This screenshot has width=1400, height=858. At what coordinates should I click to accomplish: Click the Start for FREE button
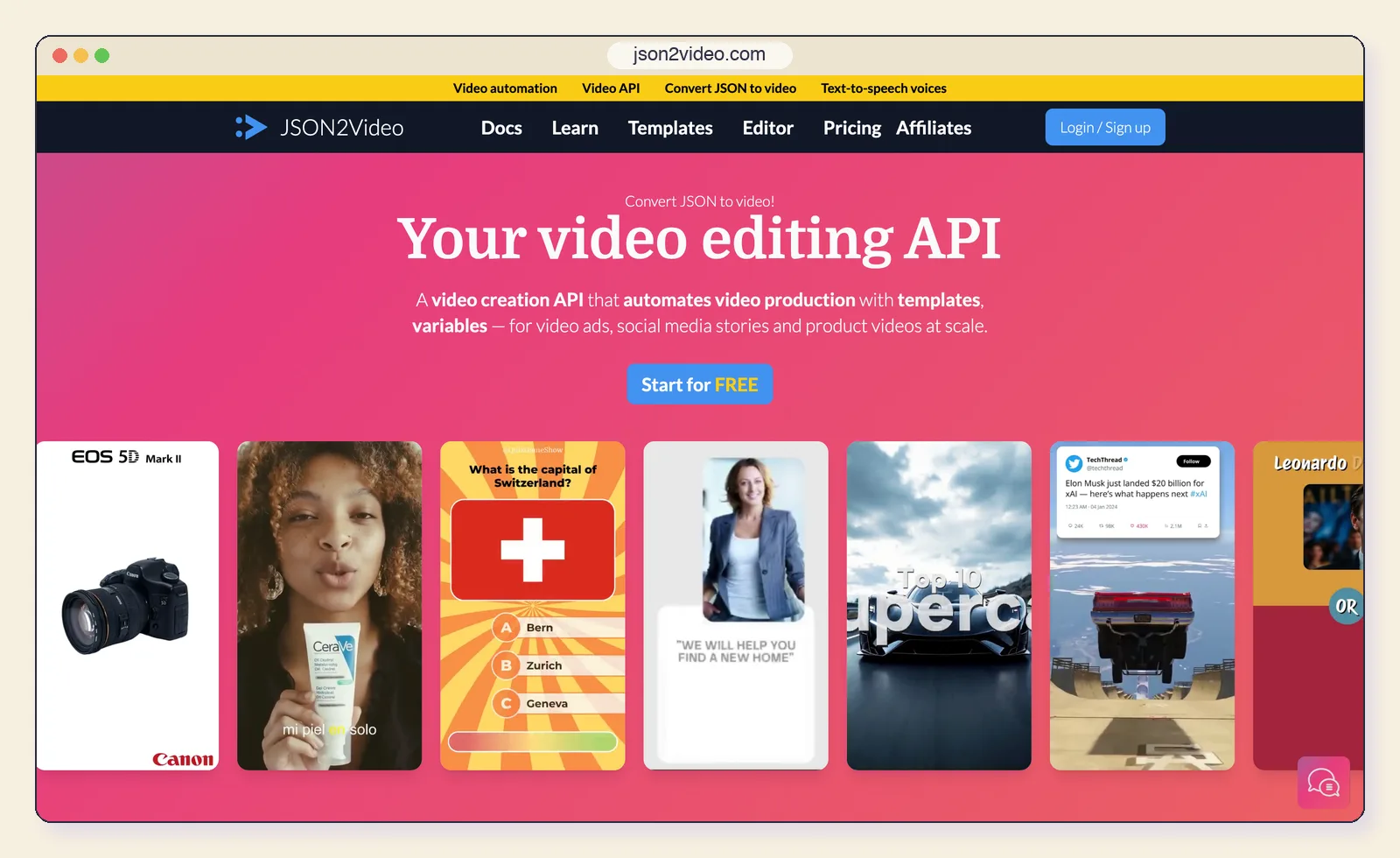click(x=699, y=384)
